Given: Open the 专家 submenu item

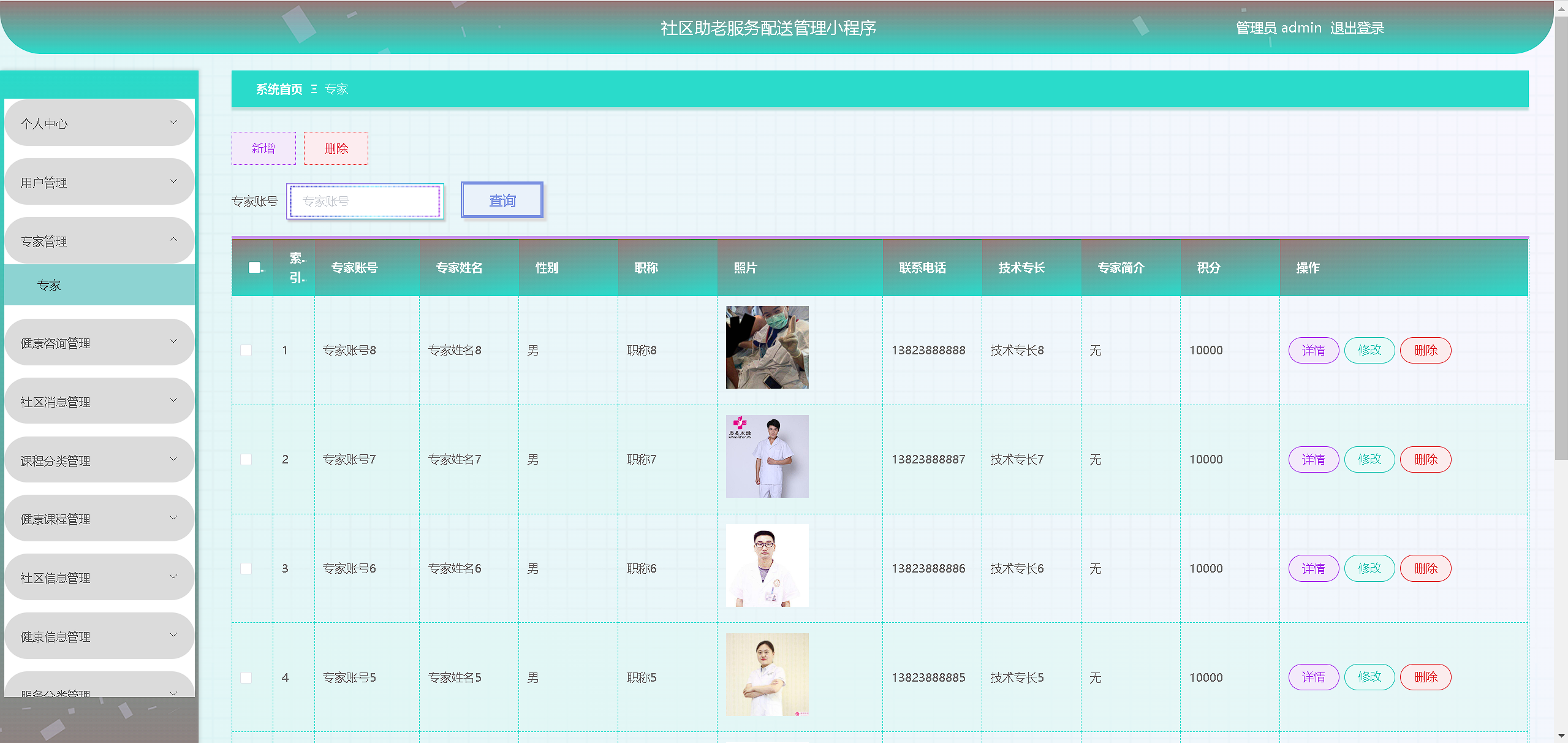Looking at the screenshot, I should tap(49, 285).
